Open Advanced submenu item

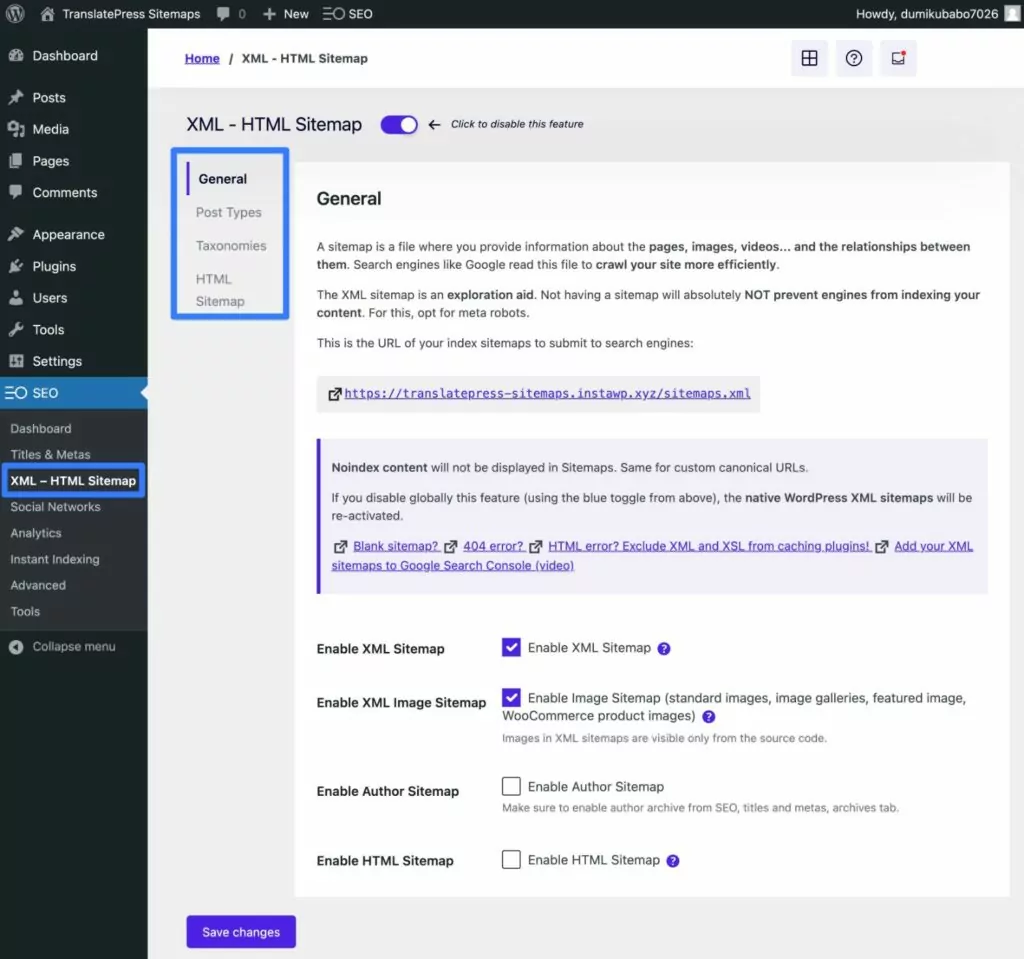(x=38, y=585)
